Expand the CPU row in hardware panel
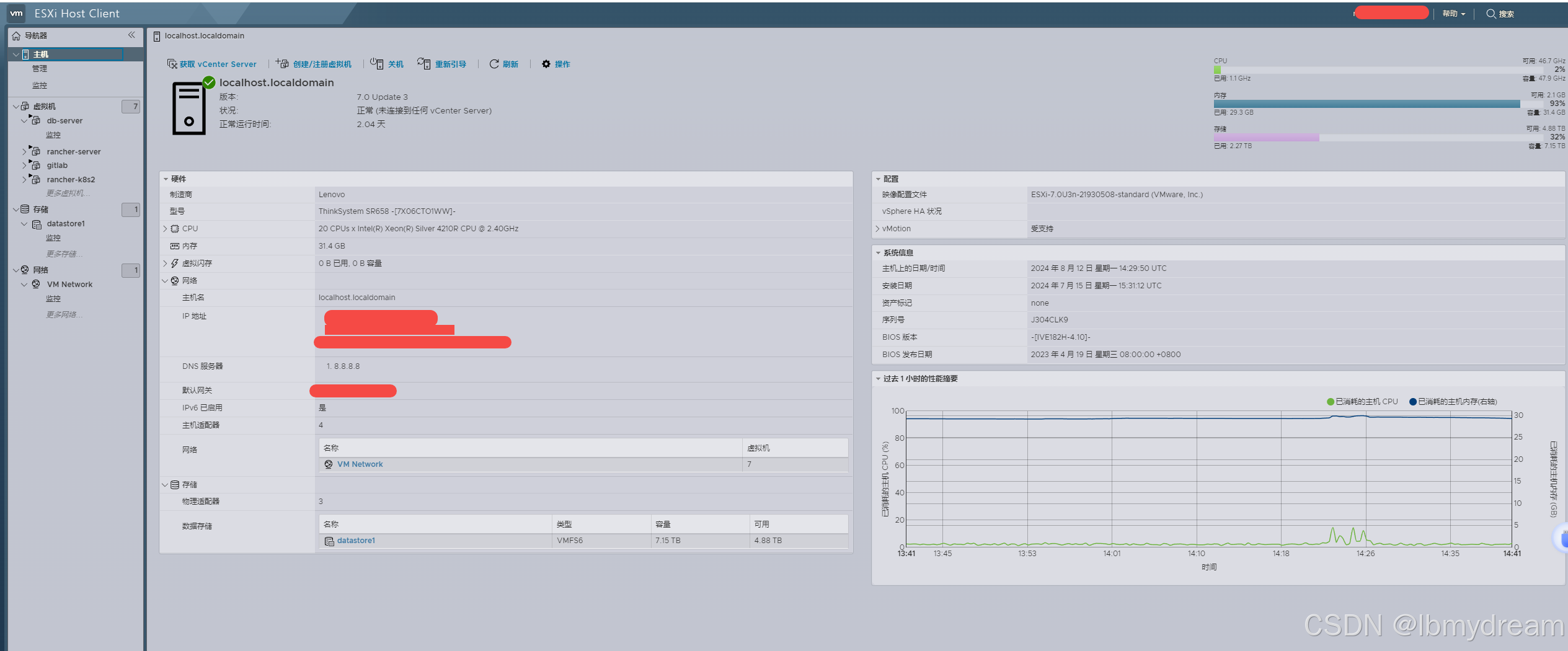Screen dimensions: 1568x651 coord(165,229)
